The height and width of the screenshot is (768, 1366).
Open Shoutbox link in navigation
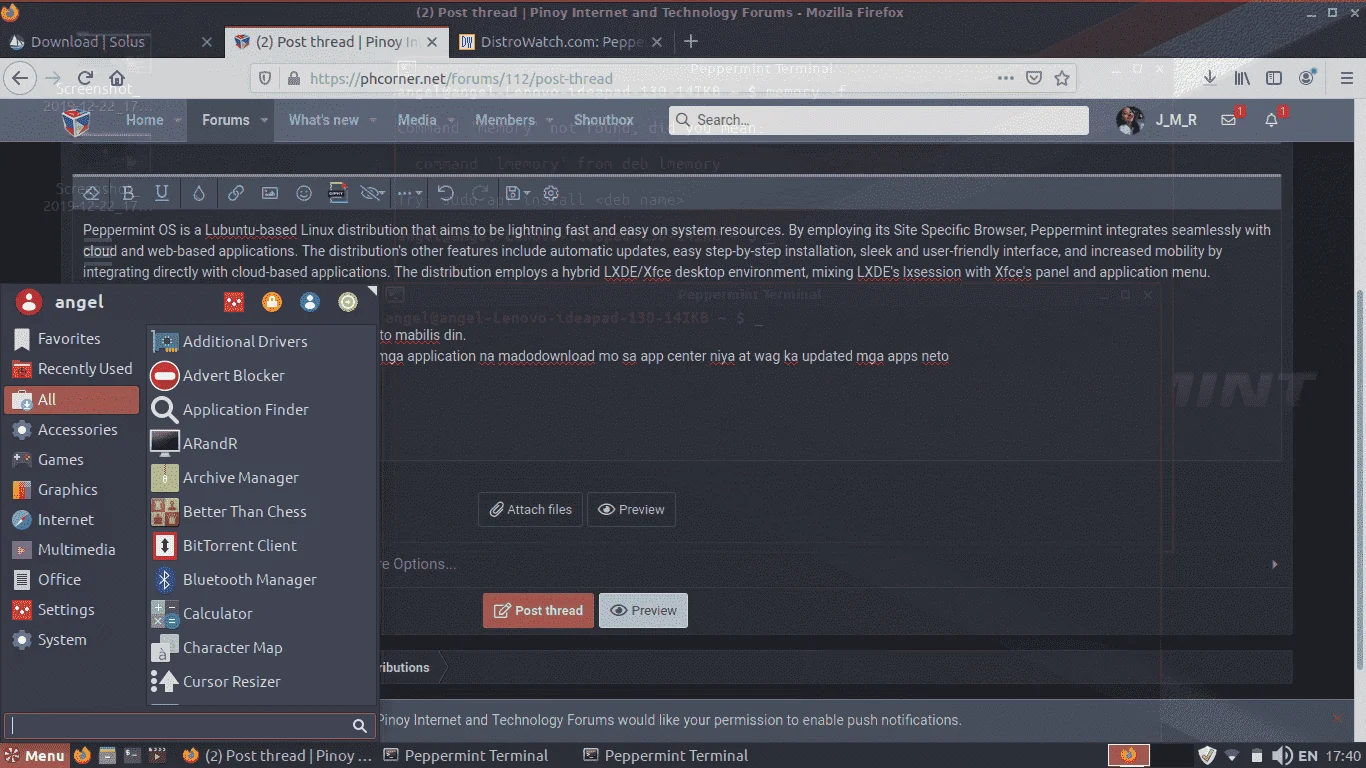point(604,120)
